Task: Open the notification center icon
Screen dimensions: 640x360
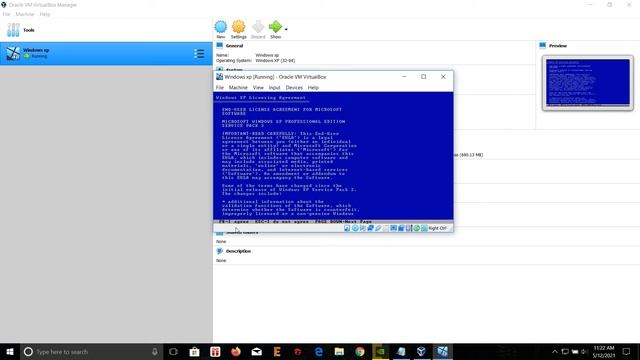Action: coord(626,351)
